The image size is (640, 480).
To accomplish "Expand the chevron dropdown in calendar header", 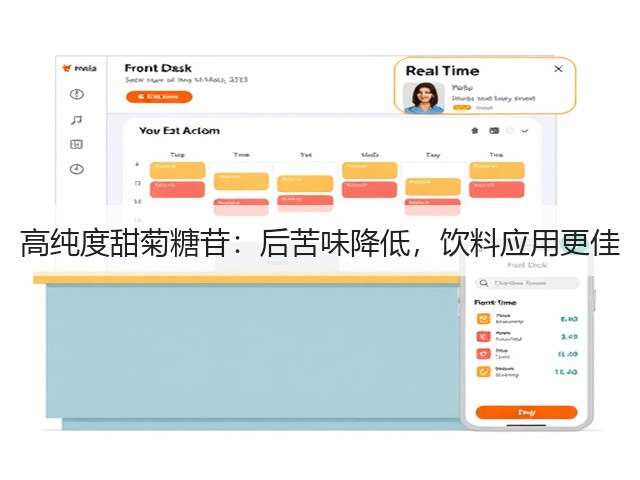I will point(524,131).
